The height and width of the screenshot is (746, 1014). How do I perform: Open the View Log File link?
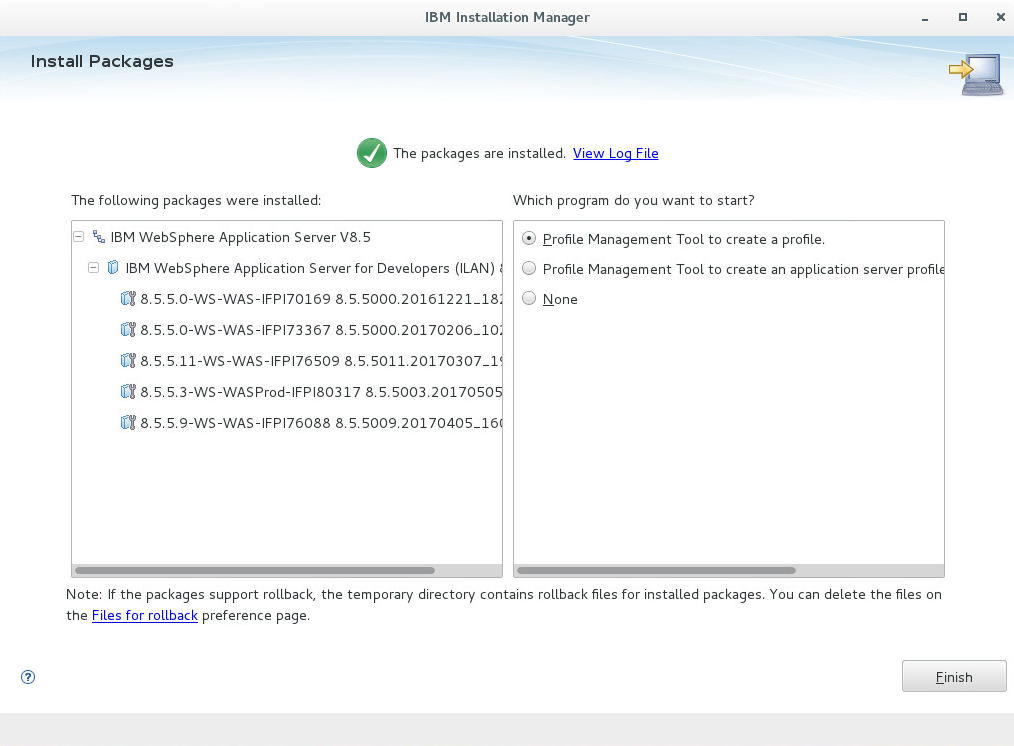click(616, 153)
